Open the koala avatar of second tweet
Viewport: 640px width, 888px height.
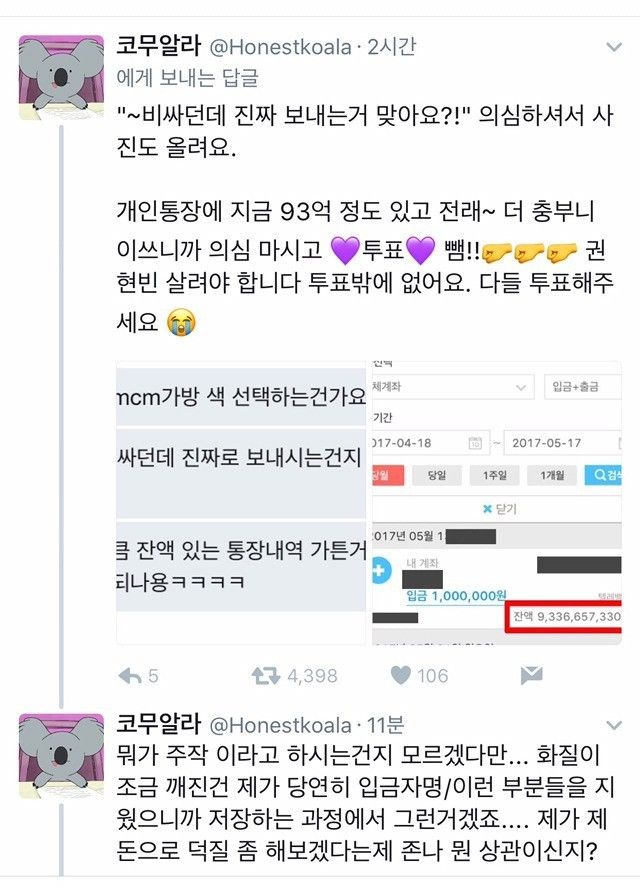click(x=61, y=756)
